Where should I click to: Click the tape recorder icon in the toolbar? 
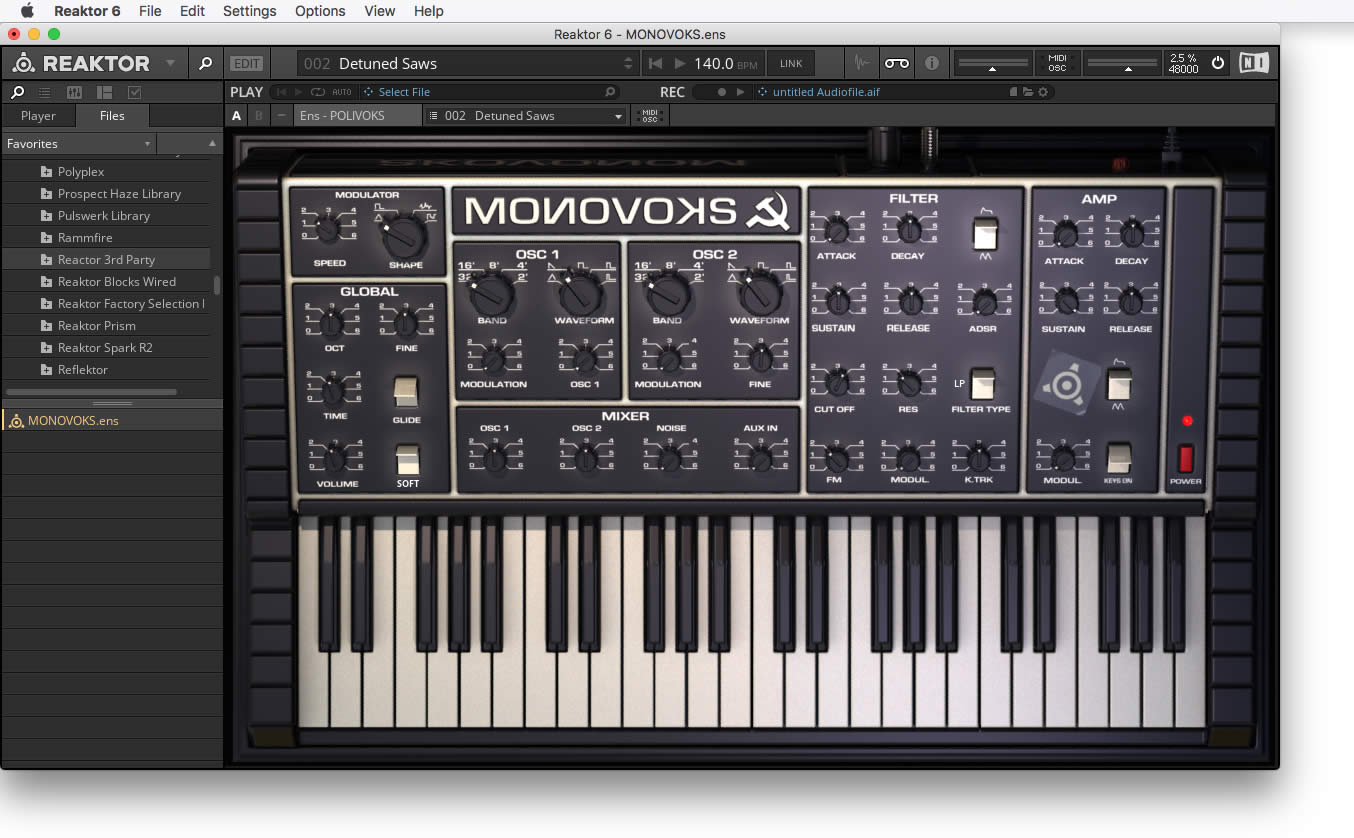coord(897,62)
